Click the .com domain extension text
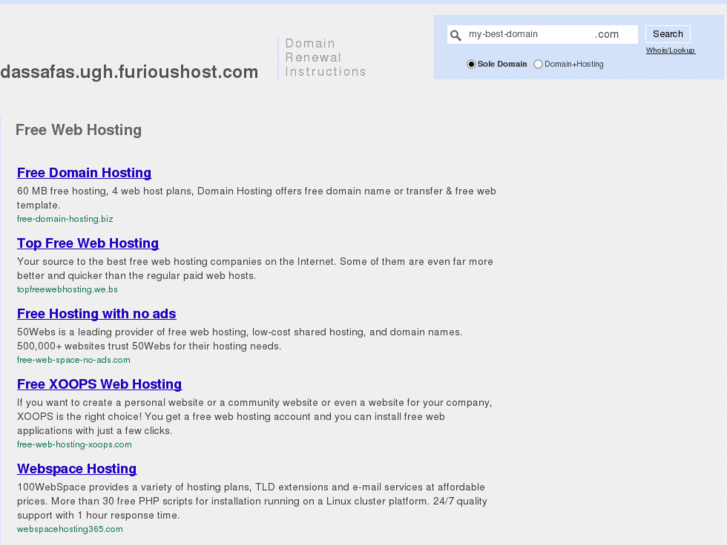 tap(607, 34)
